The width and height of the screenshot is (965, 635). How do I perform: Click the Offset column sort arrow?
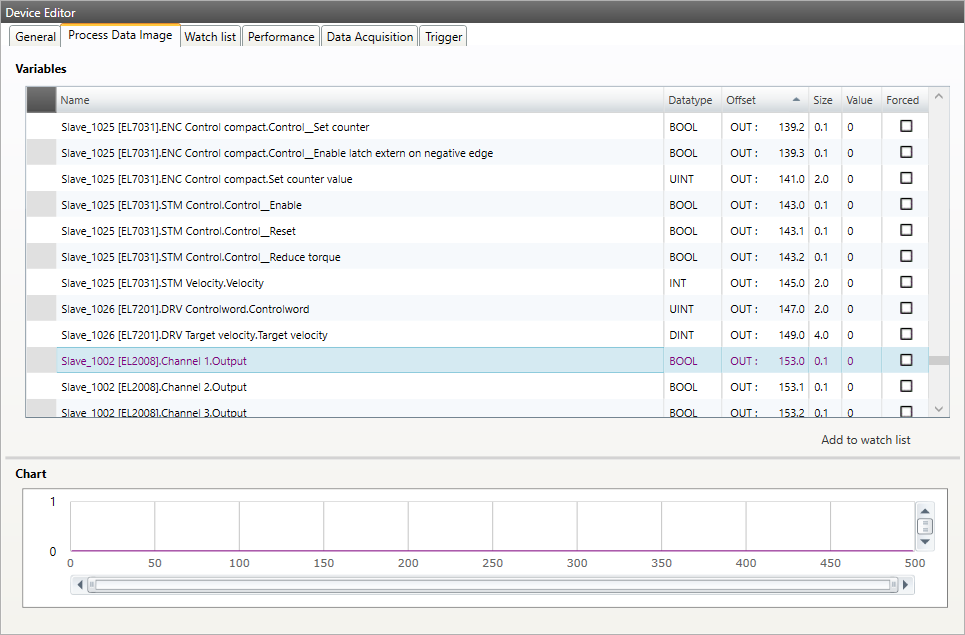pos(796,100)
